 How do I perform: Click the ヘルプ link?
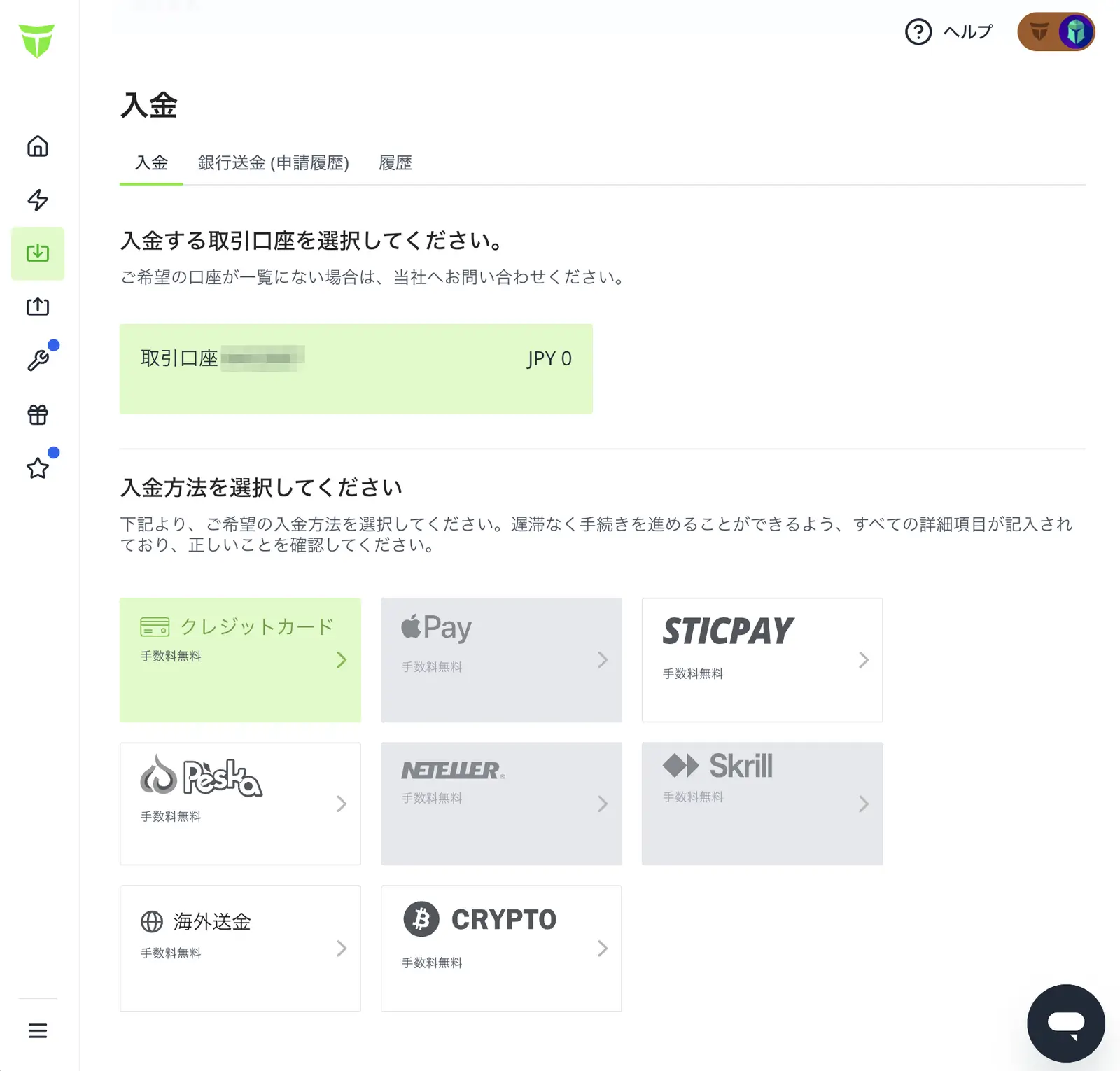[968, 32]
